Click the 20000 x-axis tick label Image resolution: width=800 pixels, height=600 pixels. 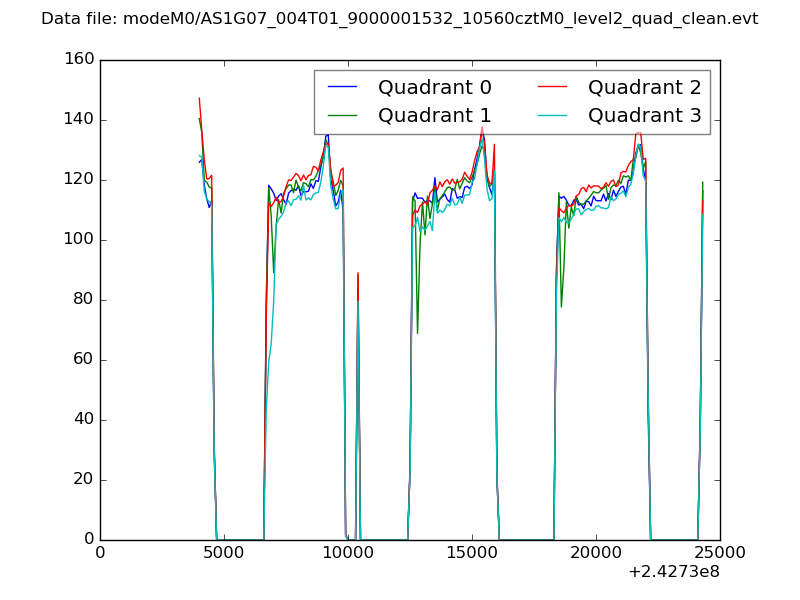(x=596, y=553)
